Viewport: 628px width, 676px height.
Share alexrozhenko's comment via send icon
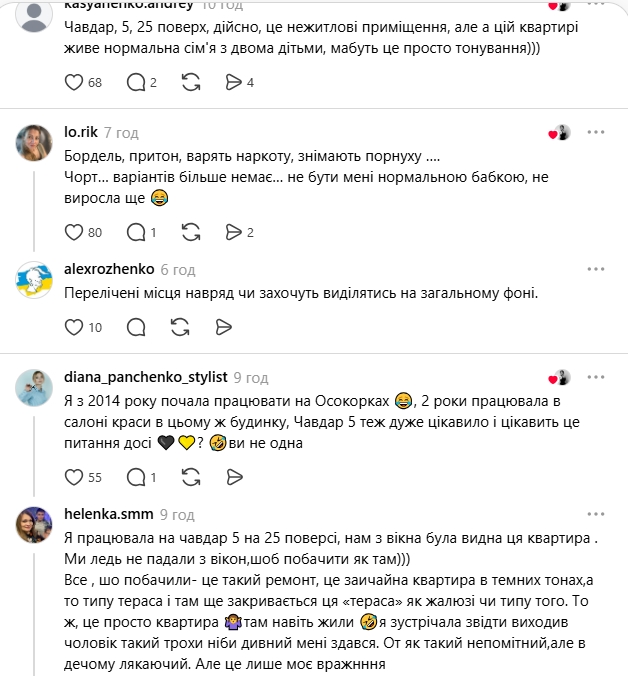(225, 327)
